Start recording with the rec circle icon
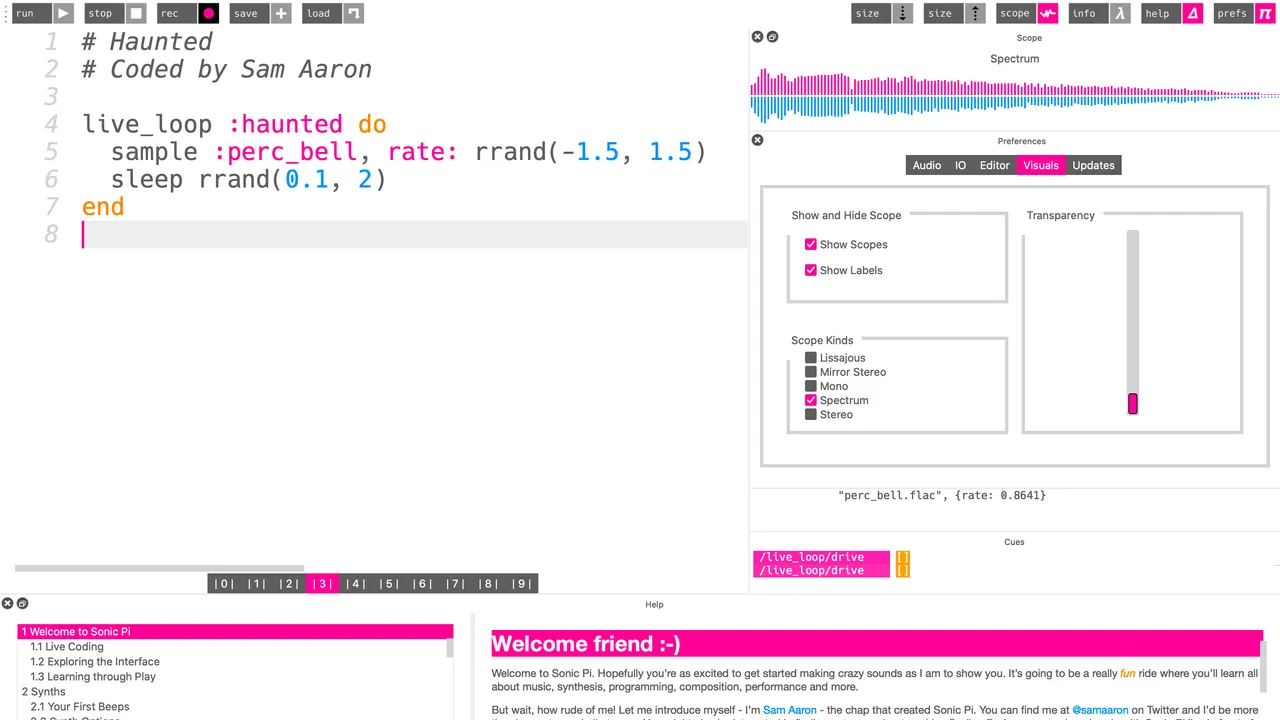Image resolution: width=1280 pixels, height=720 pixels. [208, 13]
